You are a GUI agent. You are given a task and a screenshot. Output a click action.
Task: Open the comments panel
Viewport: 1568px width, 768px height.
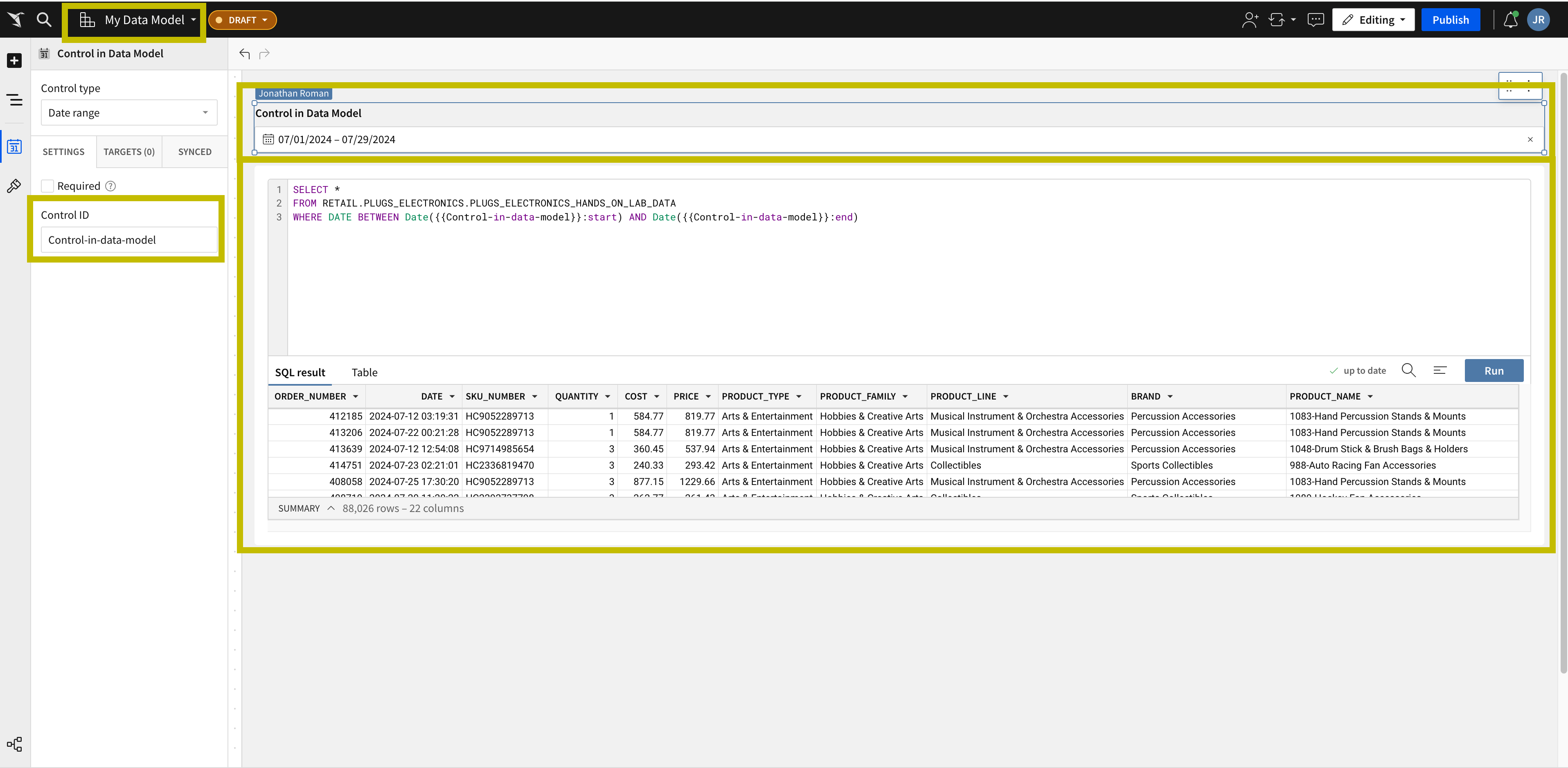point(1316,20)
